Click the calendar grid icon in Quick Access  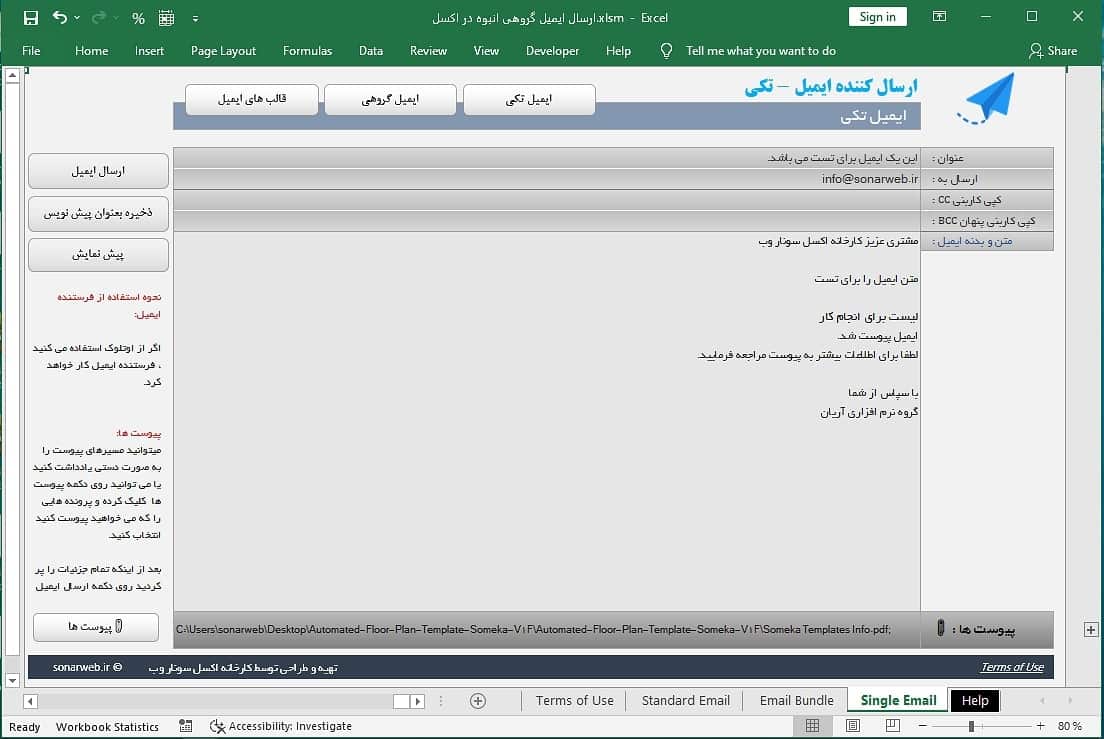coord(166,18)
